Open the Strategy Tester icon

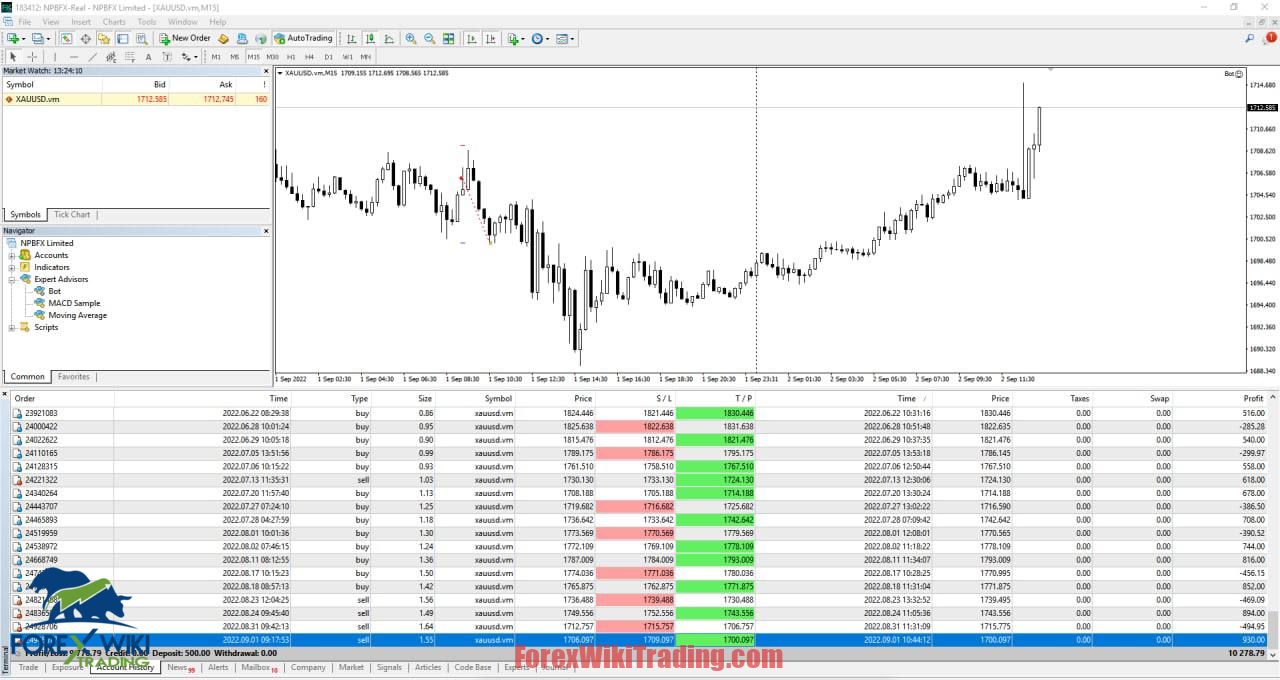point(141,39)
